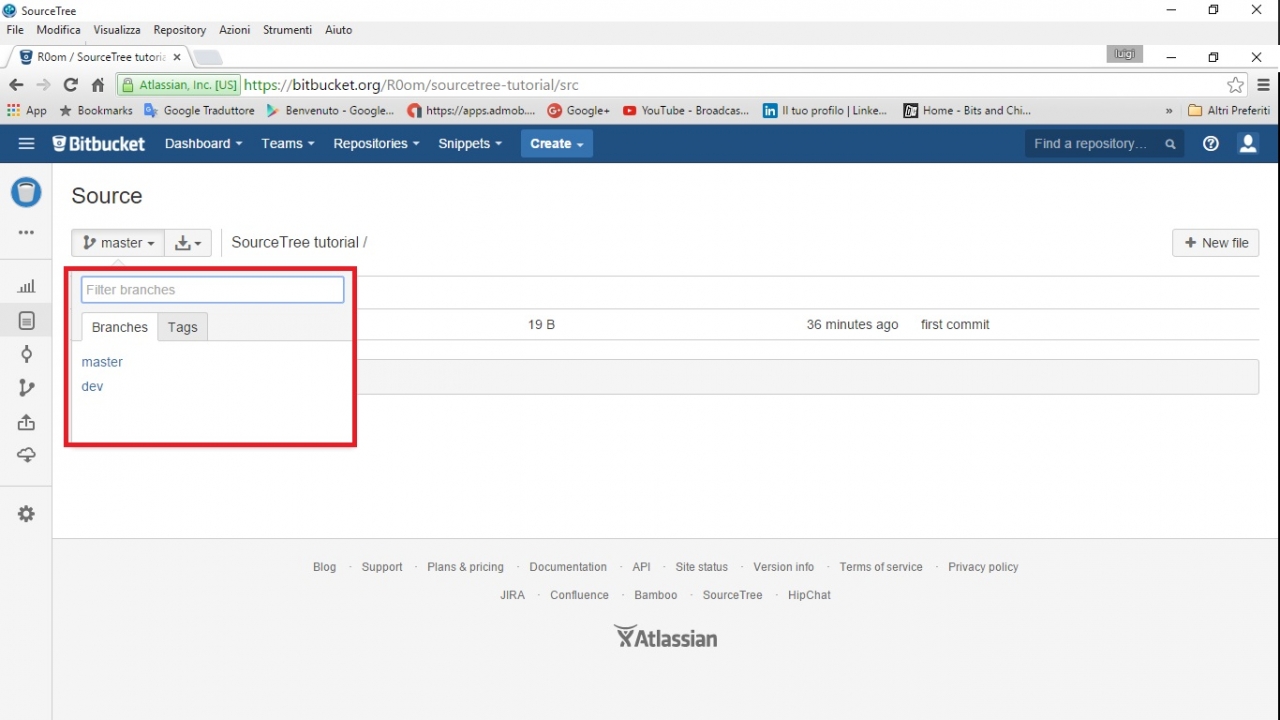Toggle the master branch selector dropdown
This screenshot has height=720, width=1280.
point(118,243)
